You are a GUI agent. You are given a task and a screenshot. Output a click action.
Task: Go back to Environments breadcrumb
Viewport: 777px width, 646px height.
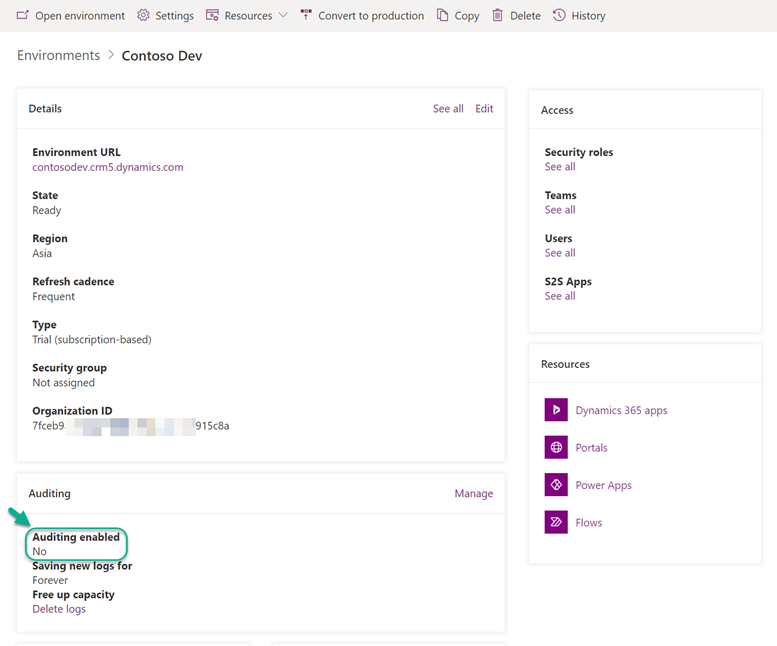tap(58, 55)
